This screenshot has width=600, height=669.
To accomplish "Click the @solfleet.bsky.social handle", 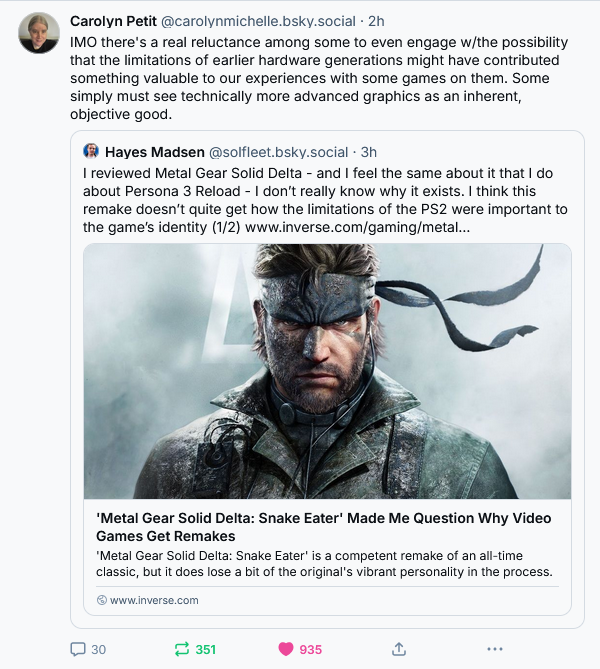I will pyautogui.click(x=278, y=152).
